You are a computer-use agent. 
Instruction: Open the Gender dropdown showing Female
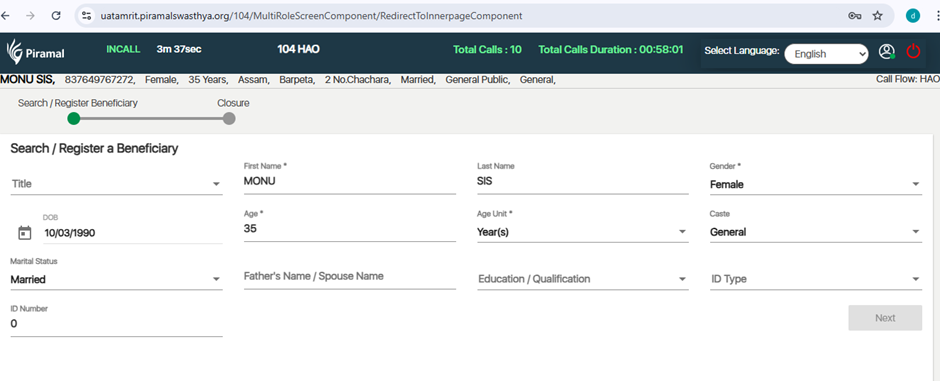pyautogui.click(x=815, y=185)
